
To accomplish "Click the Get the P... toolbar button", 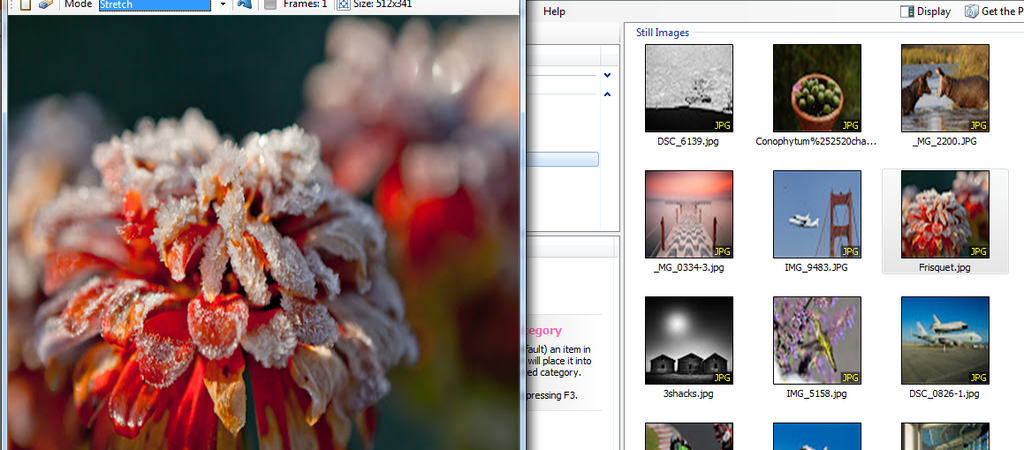I will [x=994, y=12].
